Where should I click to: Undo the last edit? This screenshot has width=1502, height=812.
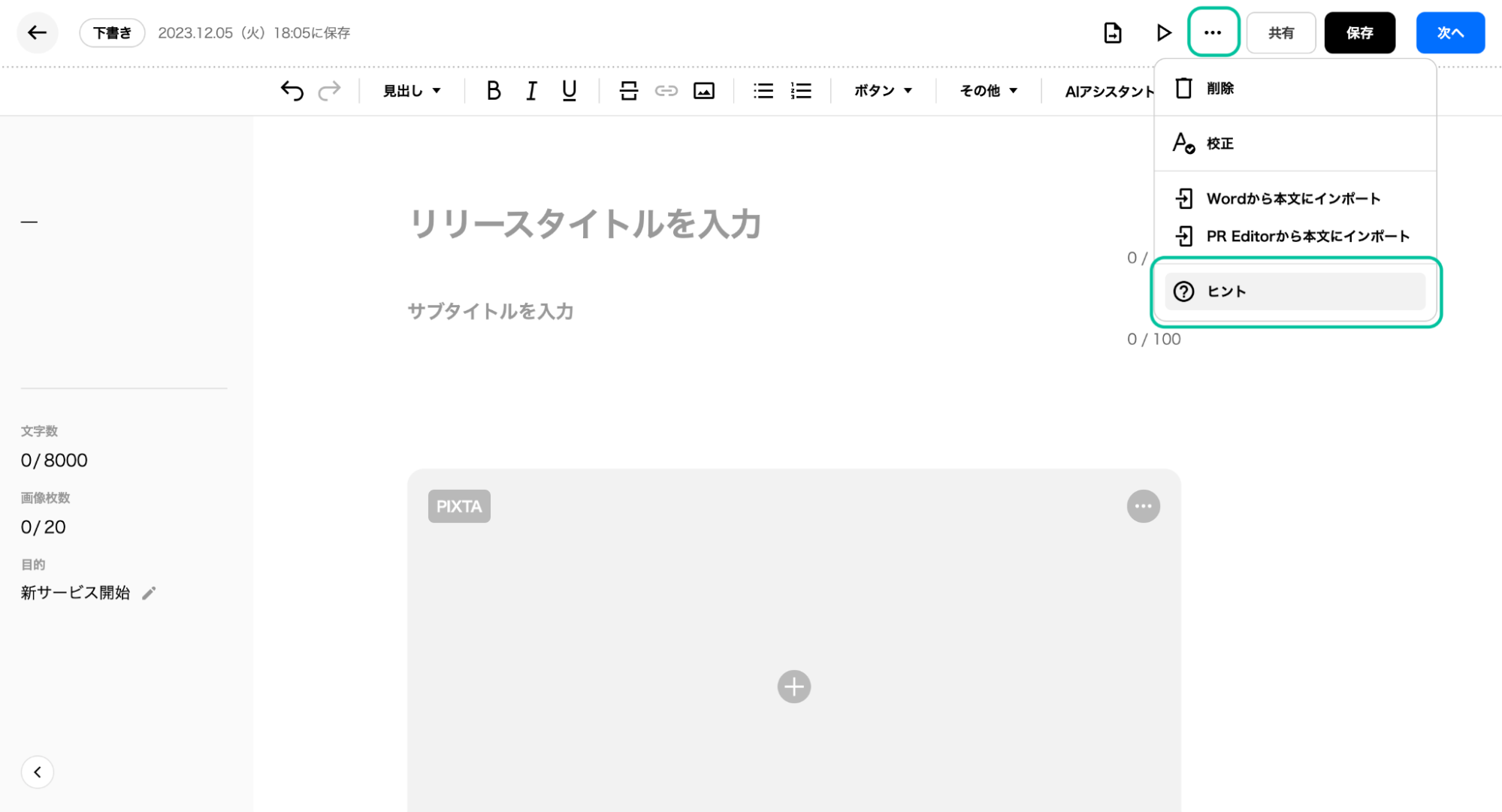click(292, 91)
